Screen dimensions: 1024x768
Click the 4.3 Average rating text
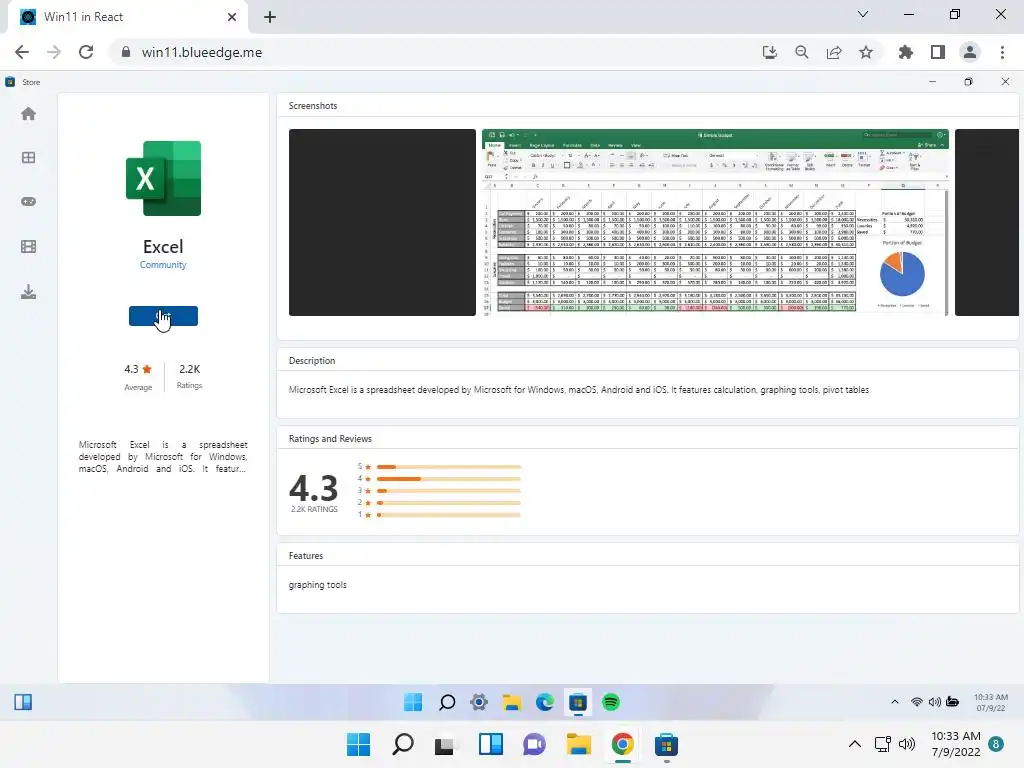(x=138, y=377)
